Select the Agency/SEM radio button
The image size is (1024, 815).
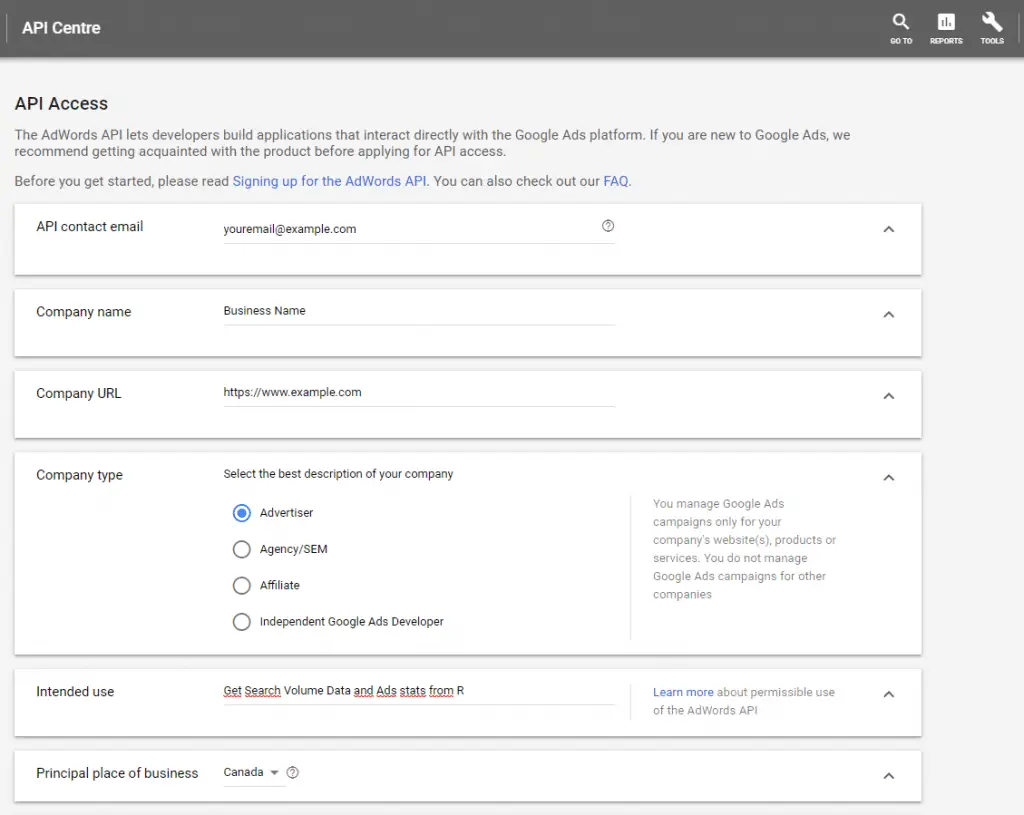[x=242, y=549]
